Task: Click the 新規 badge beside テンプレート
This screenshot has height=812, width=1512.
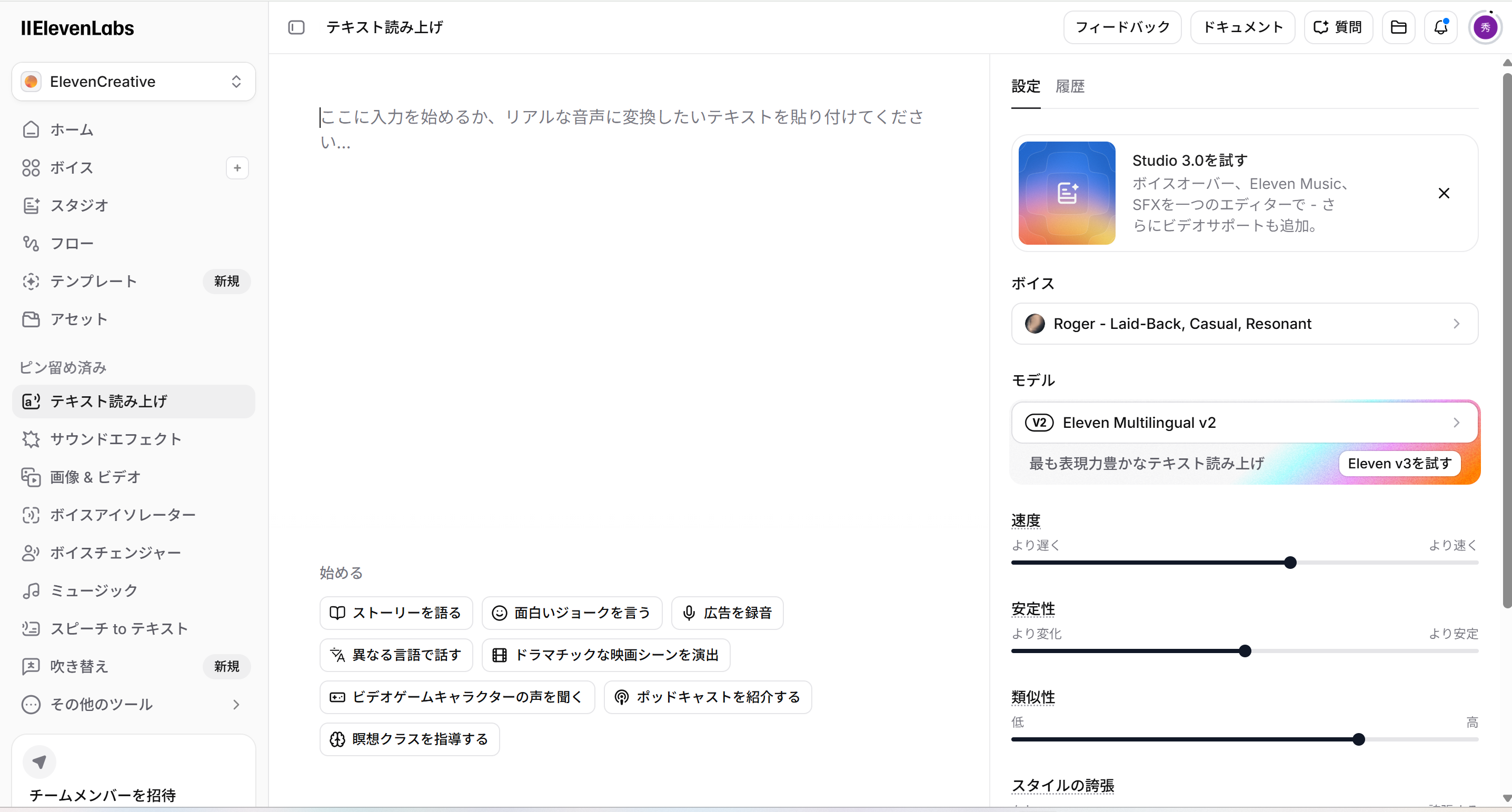Action: 226,281
